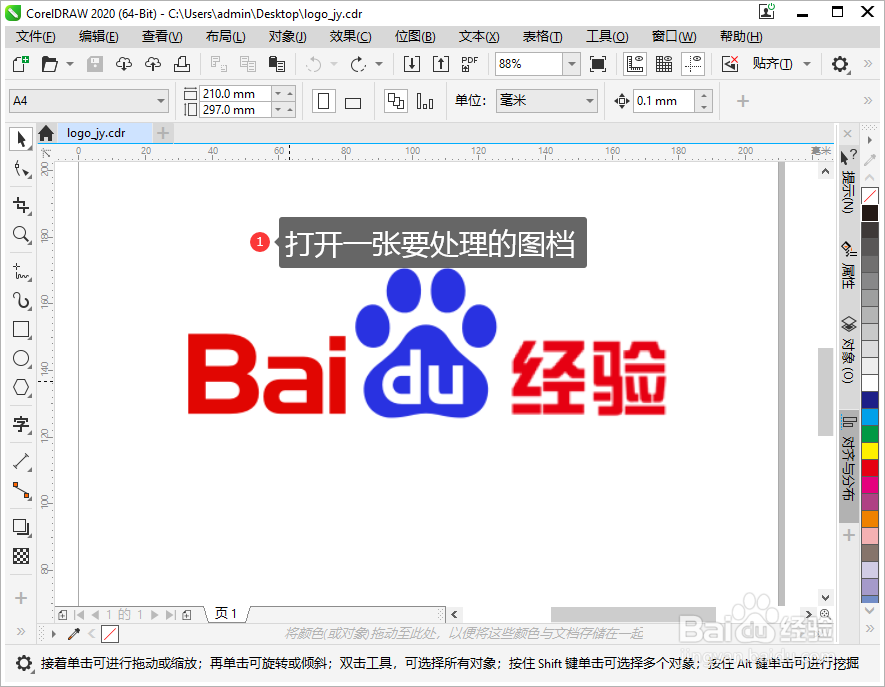Toggle Show guidelines button
This screenshot has height=687, width=885.
click(693, 64)
